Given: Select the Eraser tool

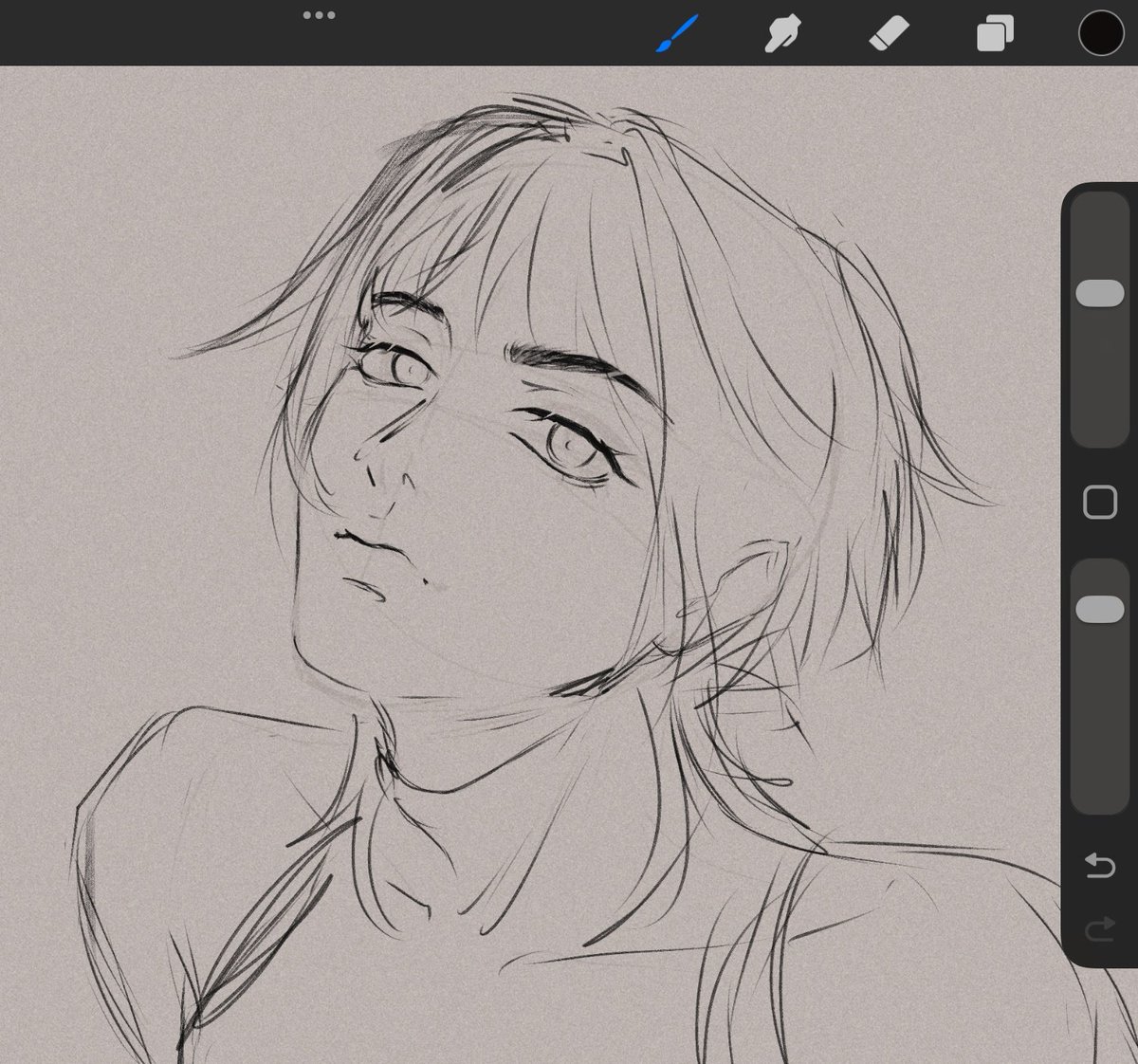Looking at the screenshot, I should 889,34.
